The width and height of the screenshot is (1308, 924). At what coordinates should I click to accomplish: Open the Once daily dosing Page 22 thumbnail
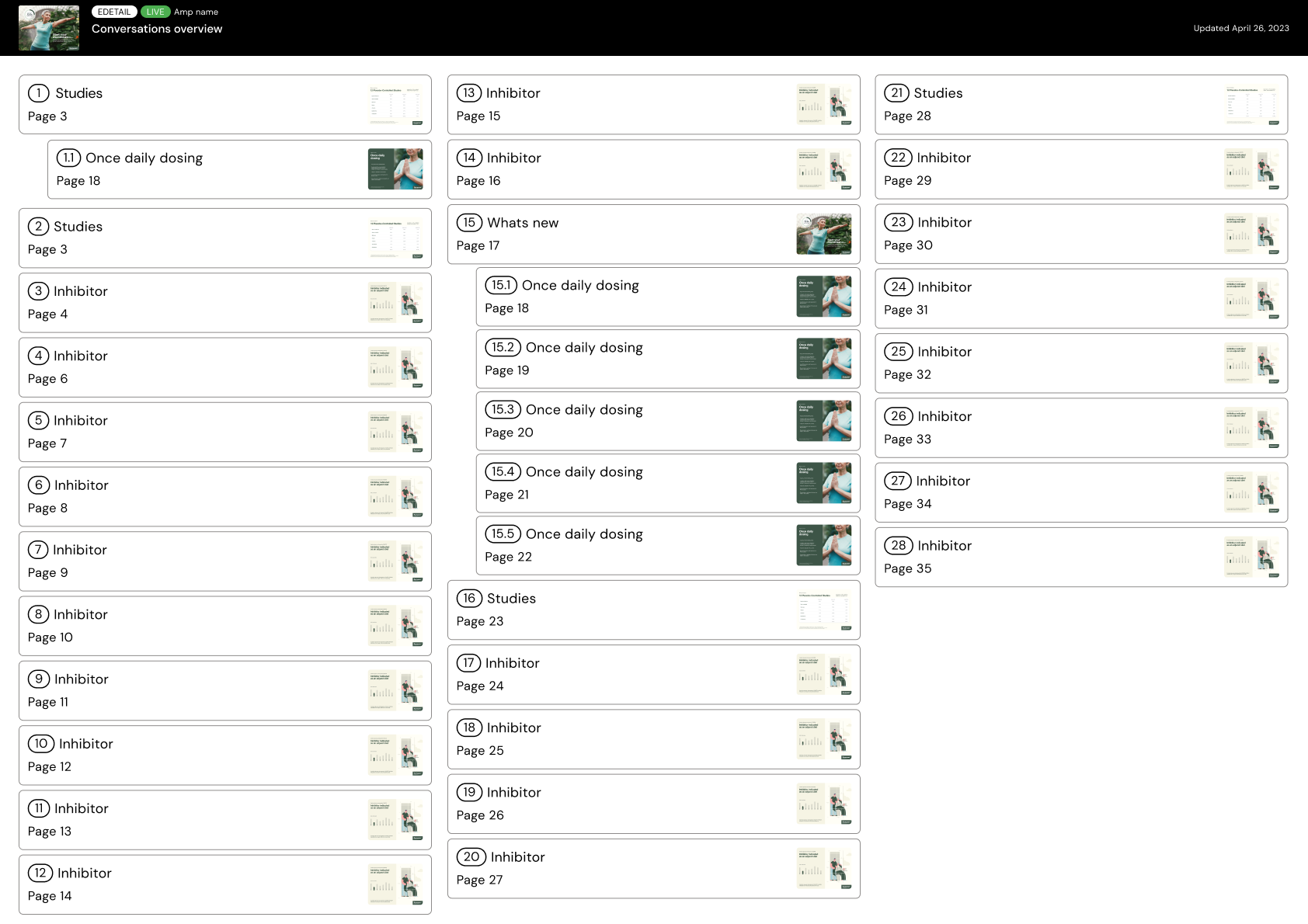[823, 545]
